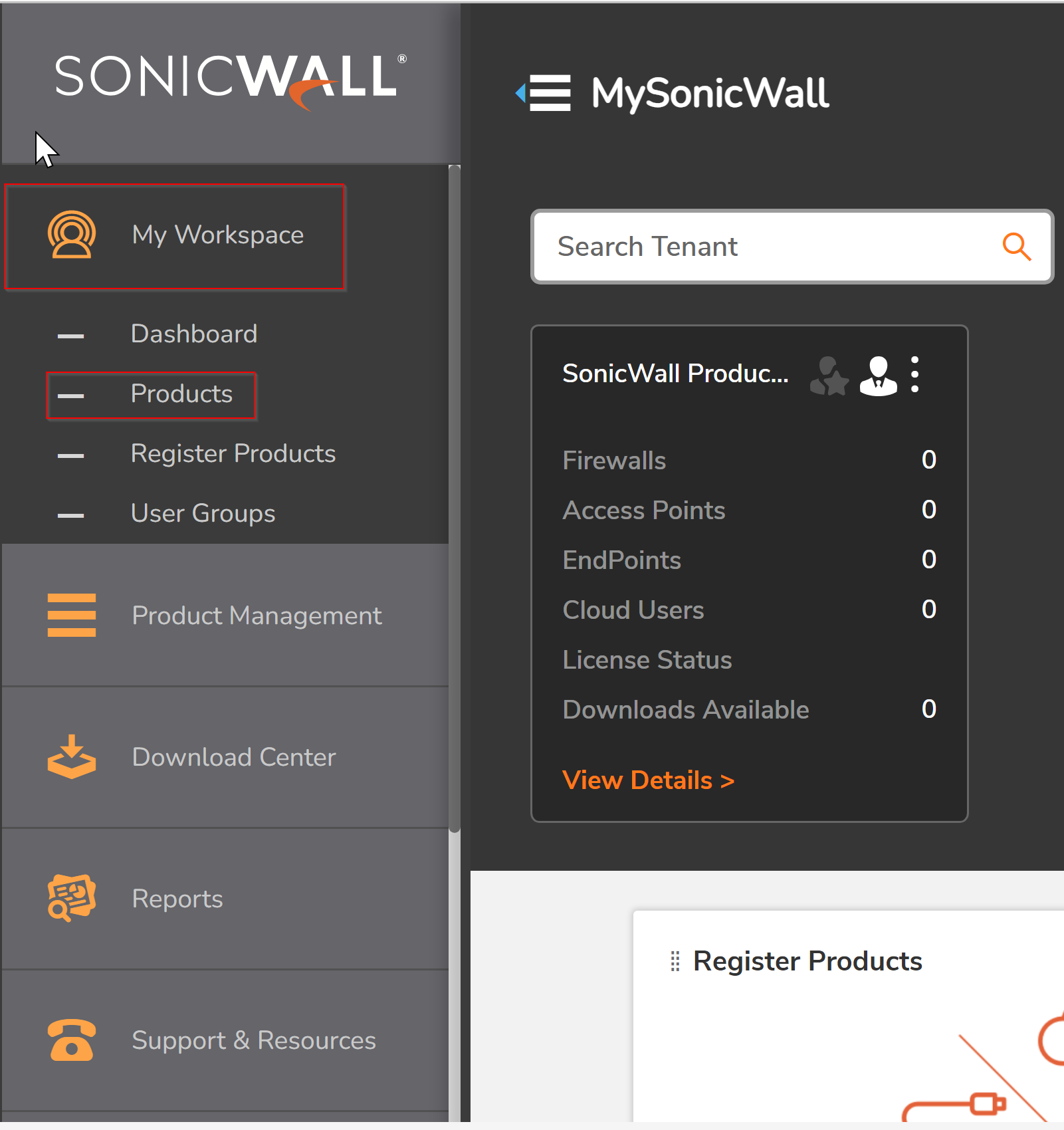The width and height of the screenshot is (1064, 1130).
Task: Open the tenant card three-dot menu
Action: click(915, 374)
